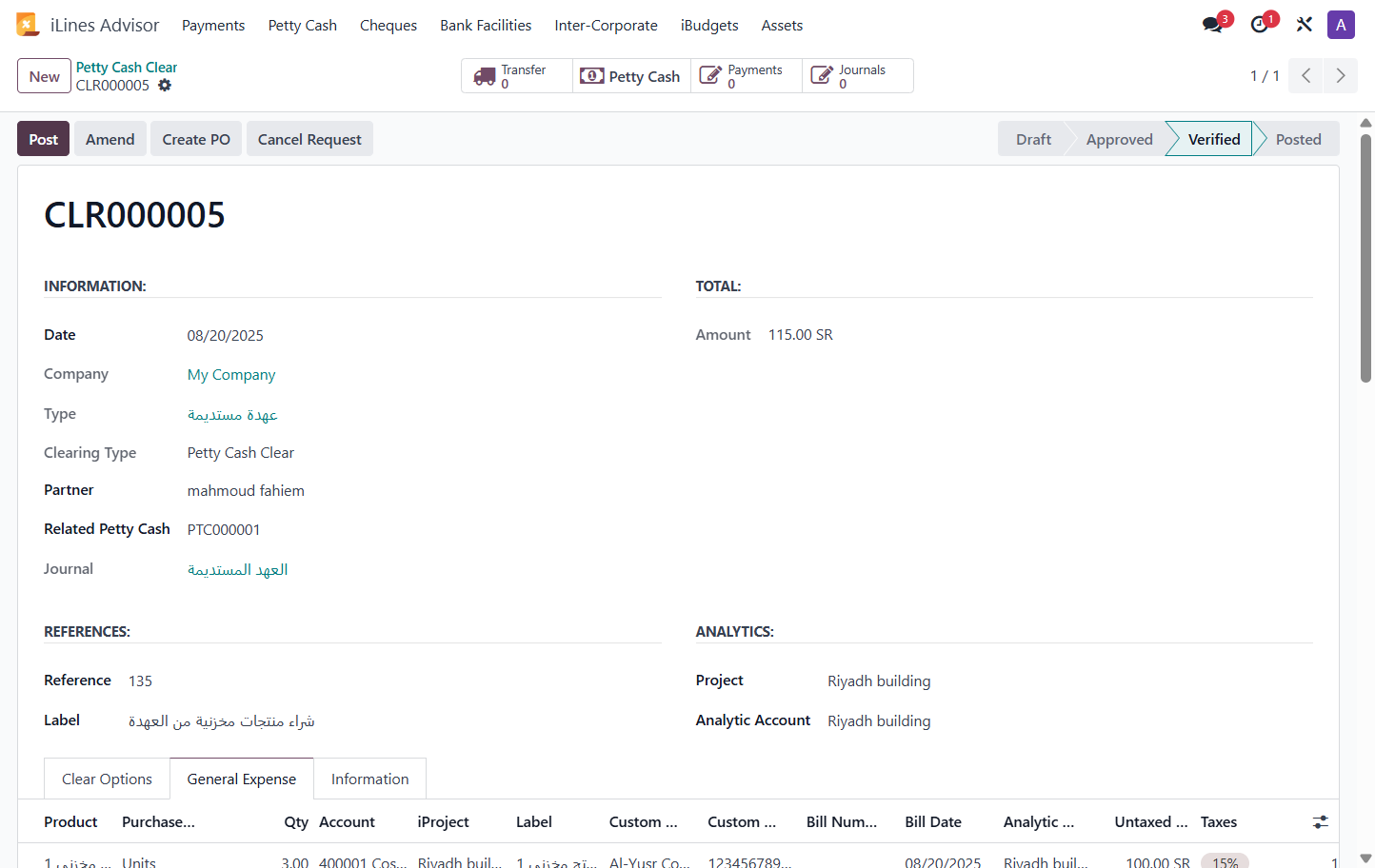Open the Transfer smart button
1375x868 pixels.
[517, 76]
